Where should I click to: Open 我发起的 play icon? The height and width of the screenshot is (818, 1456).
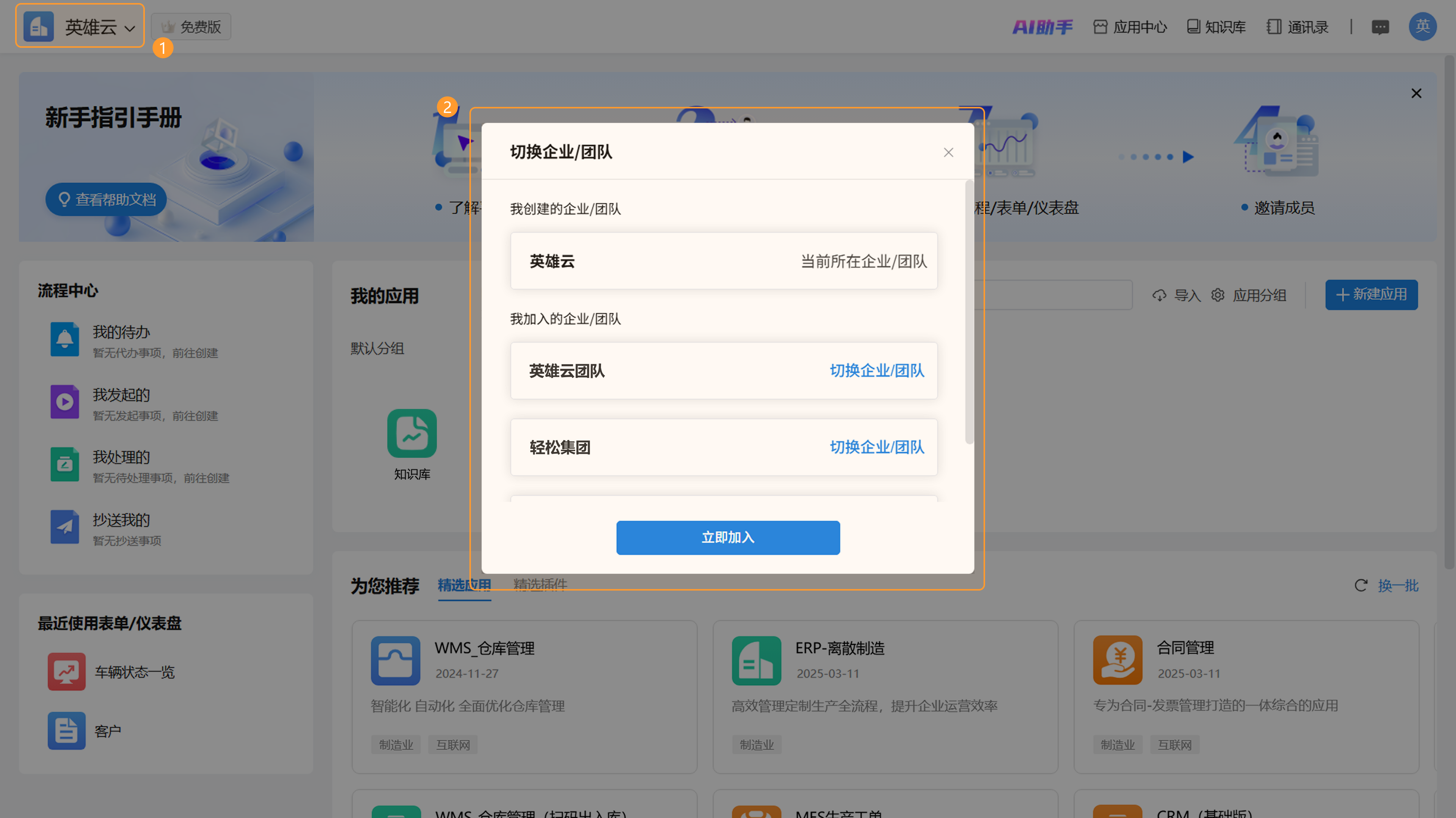64,402
